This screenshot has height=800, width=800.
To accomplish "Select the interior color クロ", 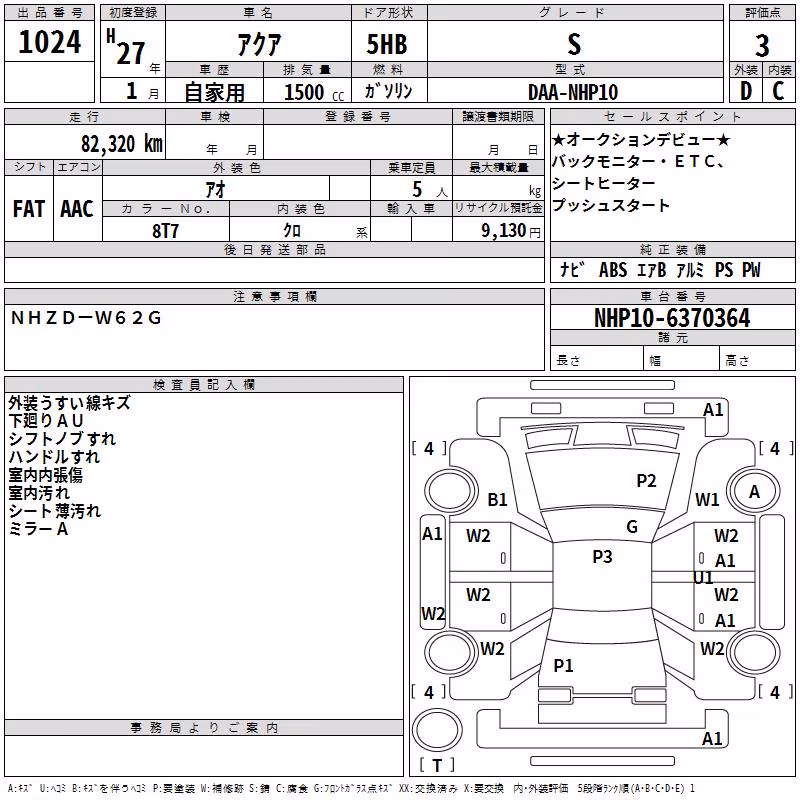I will point(292,231).
